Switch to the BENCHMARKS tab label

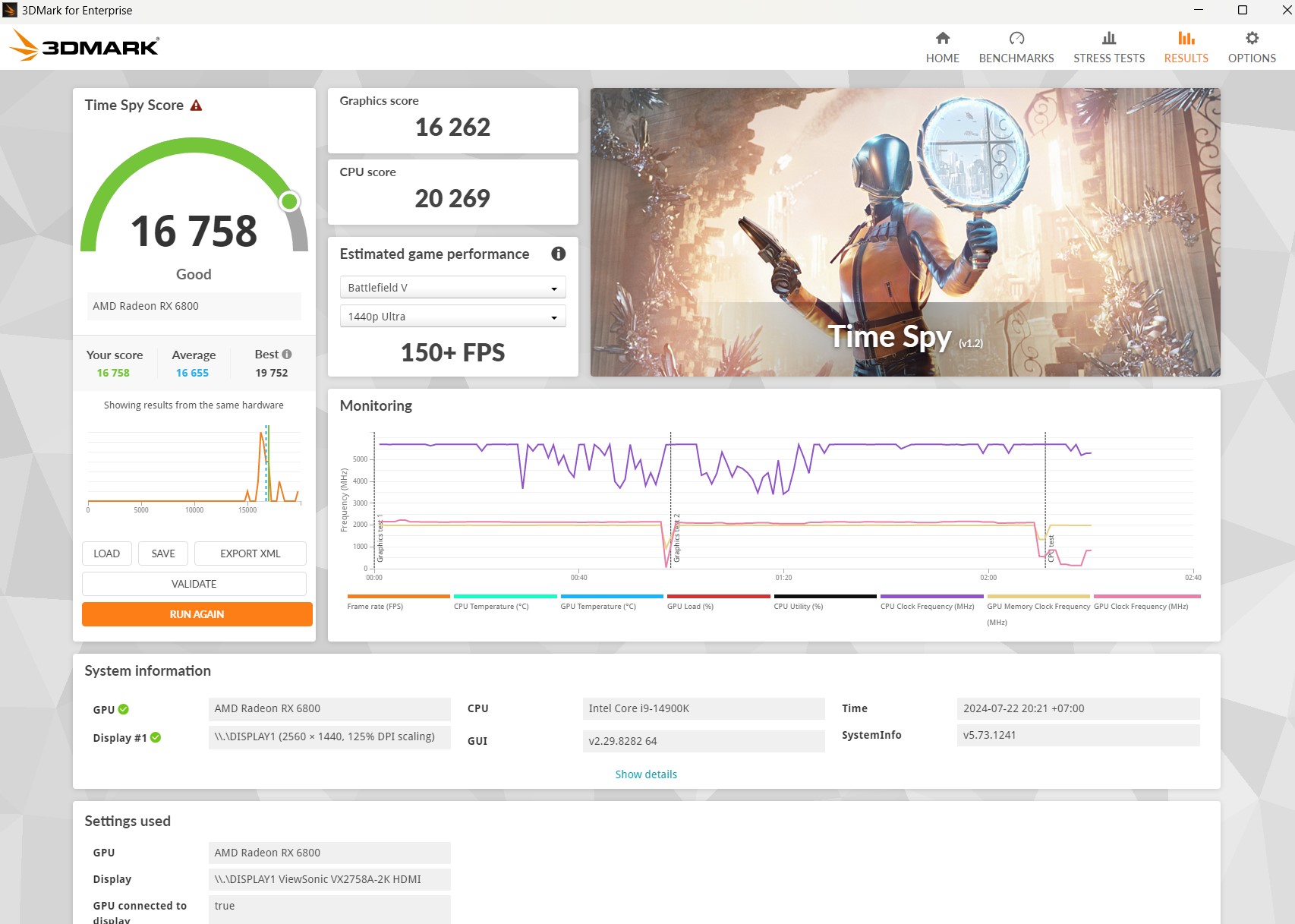(x=1016, y=58)
